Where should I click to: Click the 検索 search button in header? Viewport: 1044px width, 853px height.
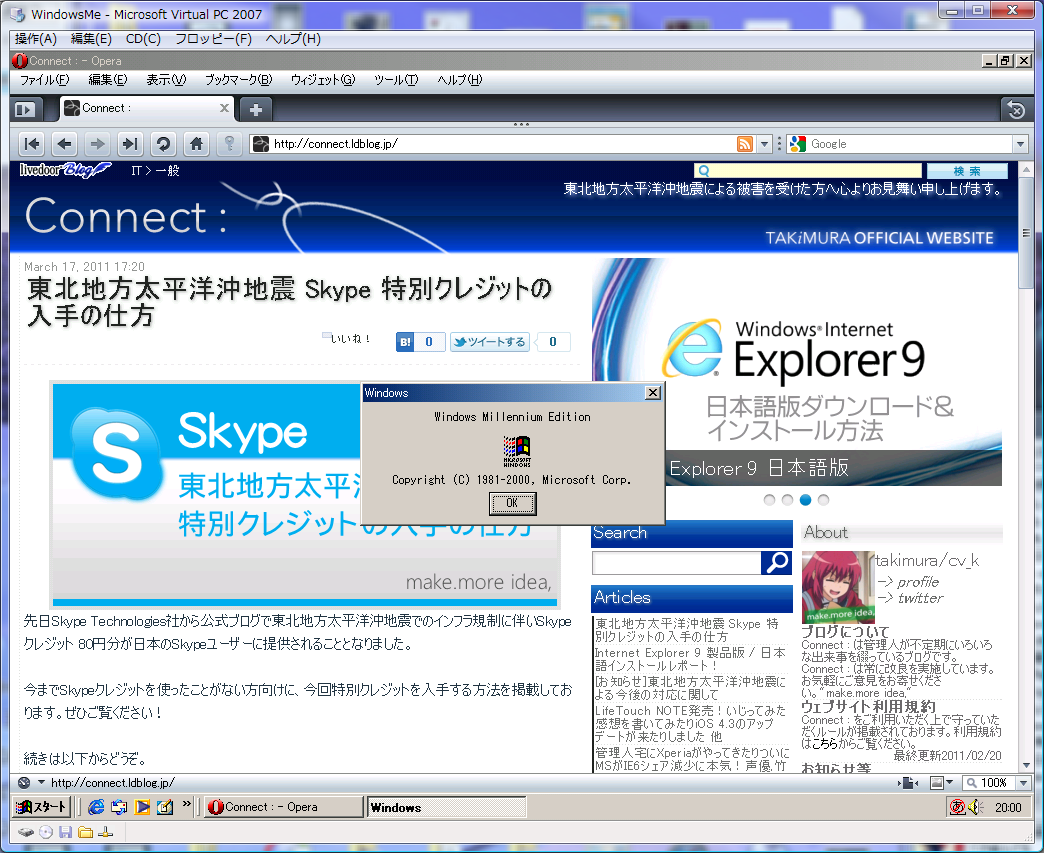[x=967, y=171]
